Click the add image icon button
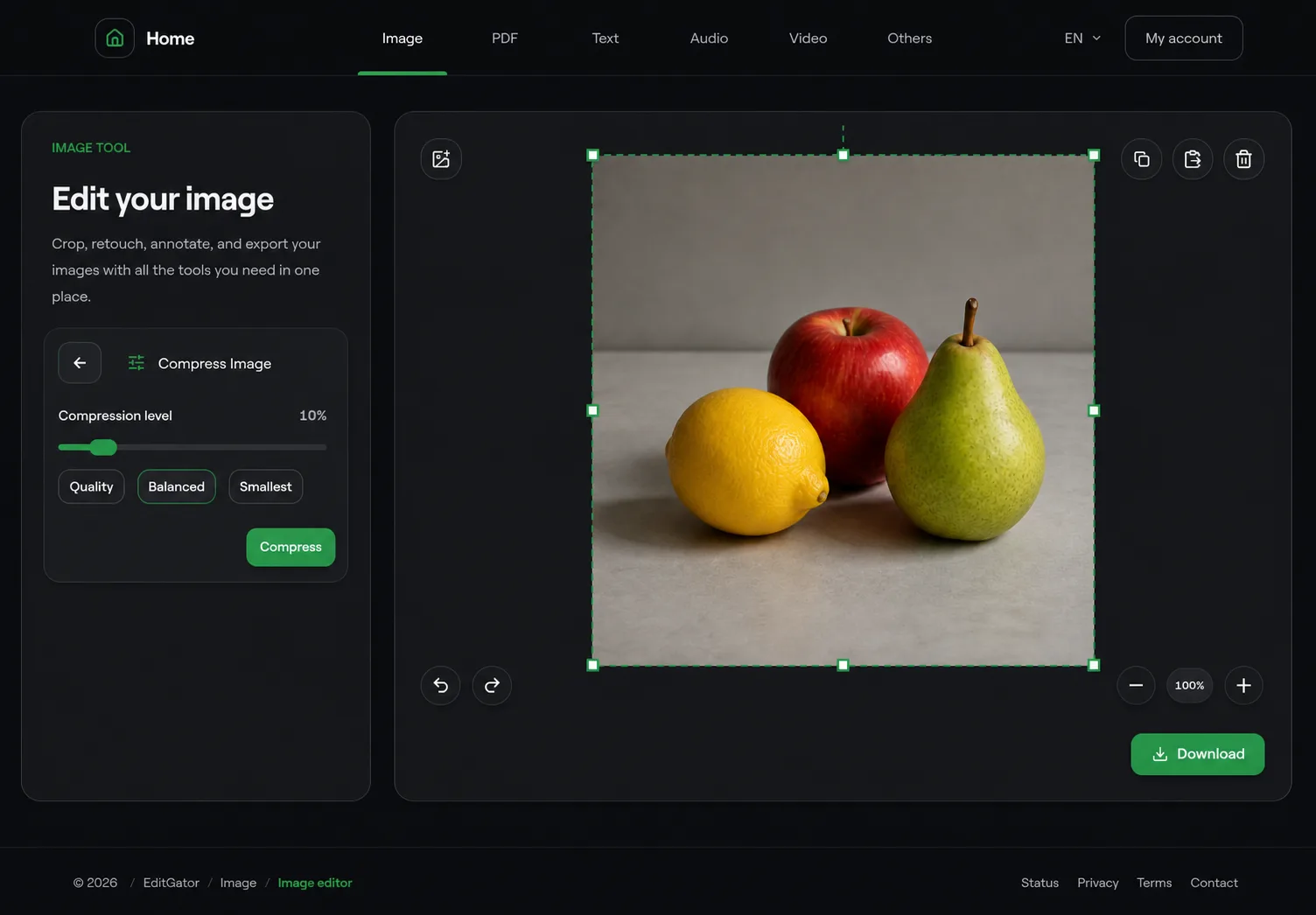The image size is (1316, 915). [441, 159]
